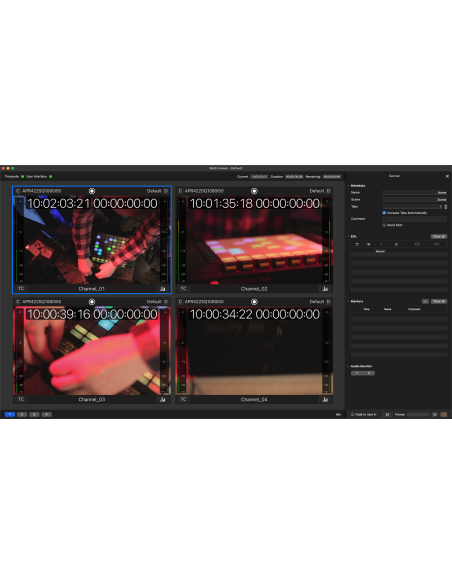Viewport: 452px width, 584px height.
Task: Click the D button atop Channel_02 viewer
Action: (x=328, y=191)
